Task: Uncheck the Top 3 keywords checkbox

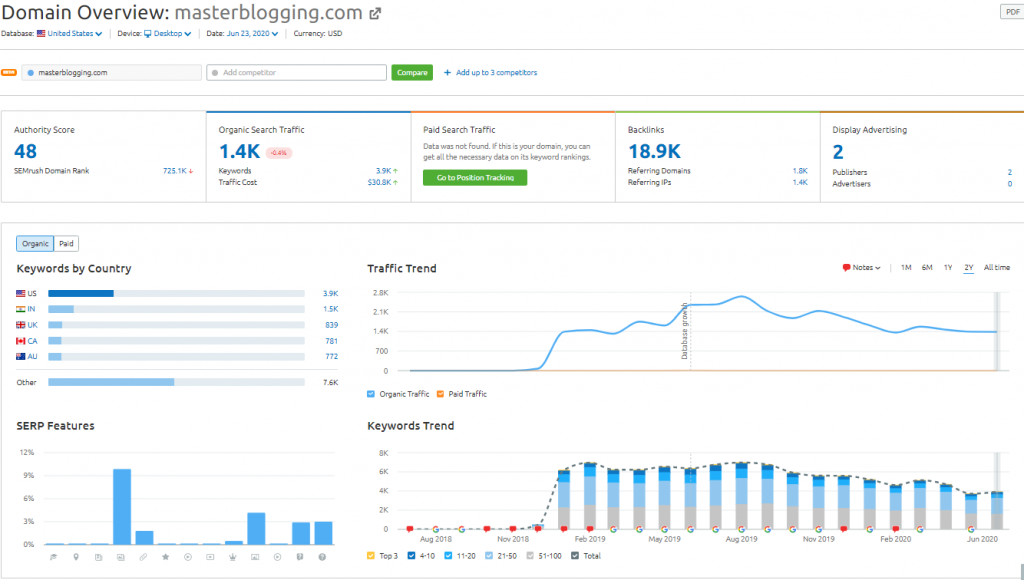Action: pyautogui.click(x=372, y=555)
